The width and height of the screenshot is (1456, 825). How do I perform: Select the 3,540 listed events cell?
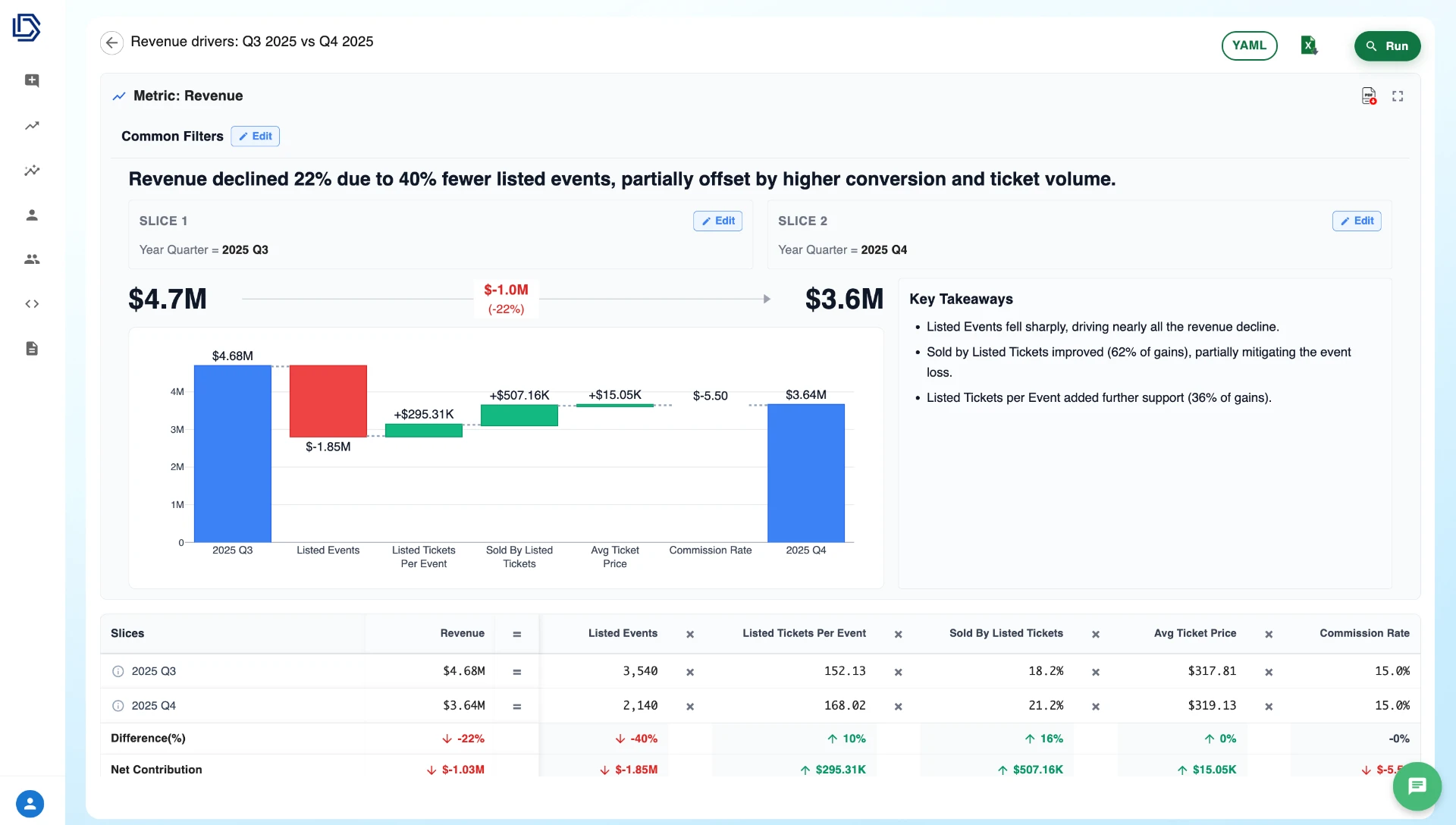point(640,672)
